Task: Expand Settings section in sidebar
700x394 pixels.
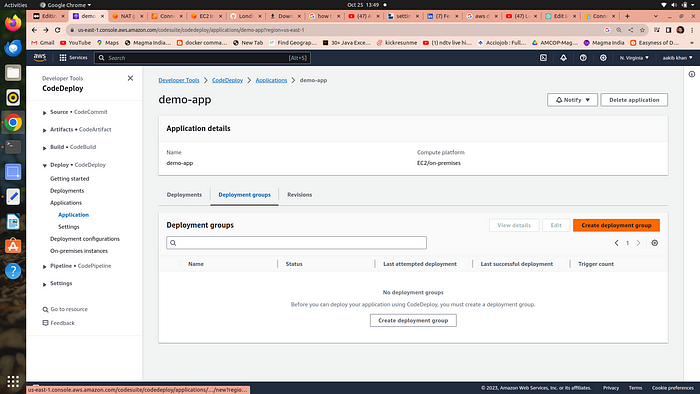Action: [45, 284]
